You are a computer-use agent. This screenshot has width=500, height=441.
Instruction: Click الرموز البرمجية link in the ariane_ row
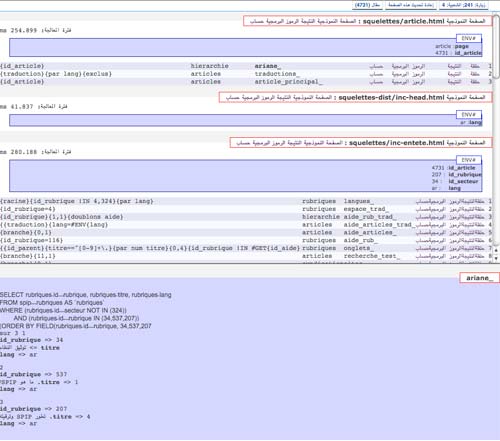pos(408,66)
